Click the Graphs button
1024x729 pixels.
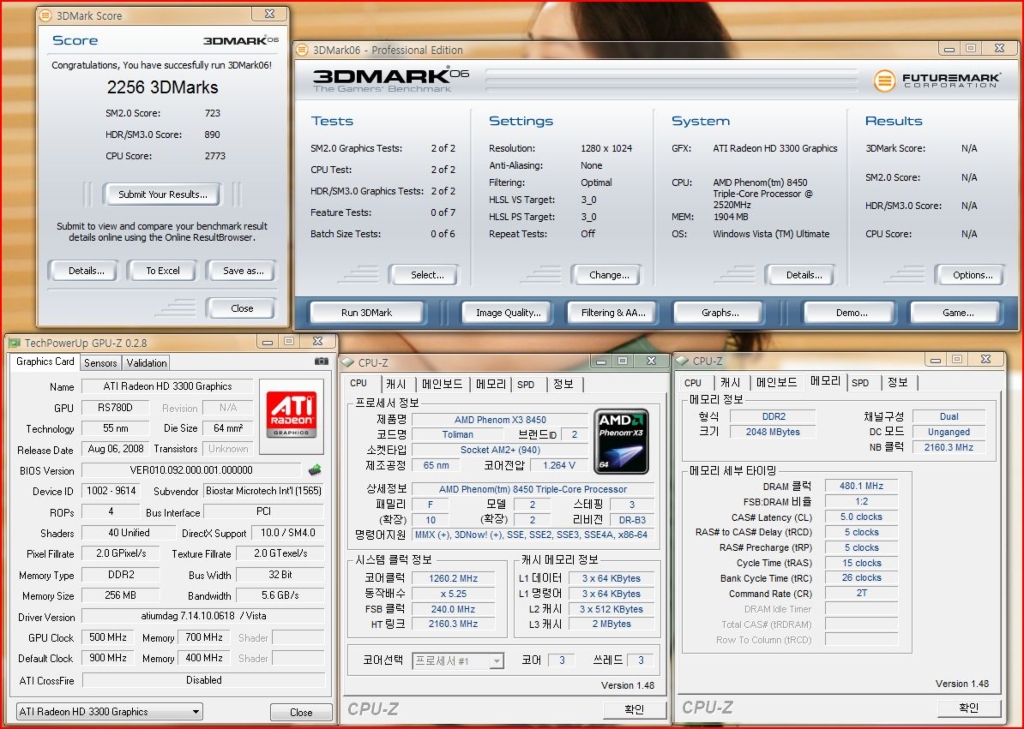point(720,312)
